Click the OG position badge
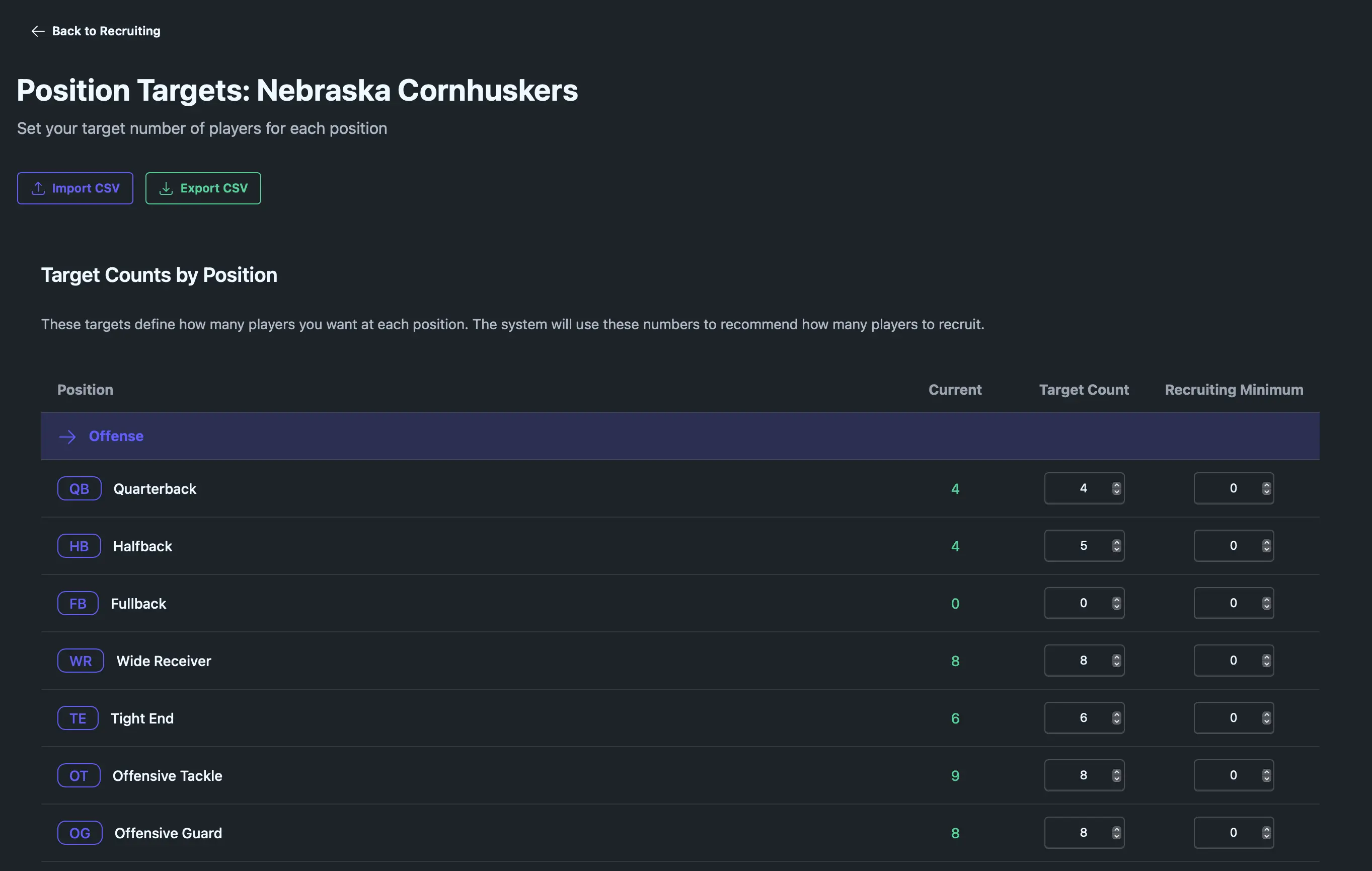The height and width of the screenshot is (871, 1372). click(x=80, y=833)
